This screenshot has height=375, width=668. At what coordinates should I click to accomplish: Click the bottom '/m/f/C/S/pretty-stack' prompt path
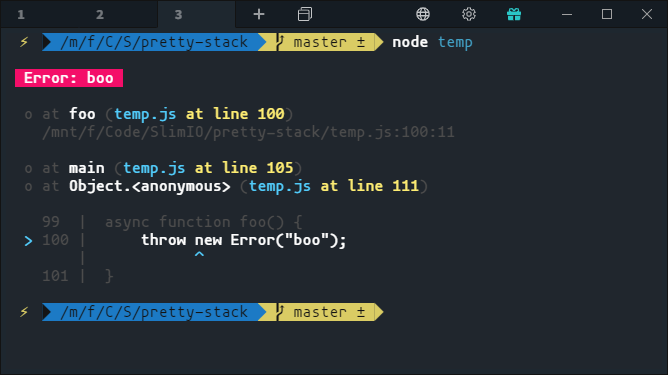click(154, 312)
